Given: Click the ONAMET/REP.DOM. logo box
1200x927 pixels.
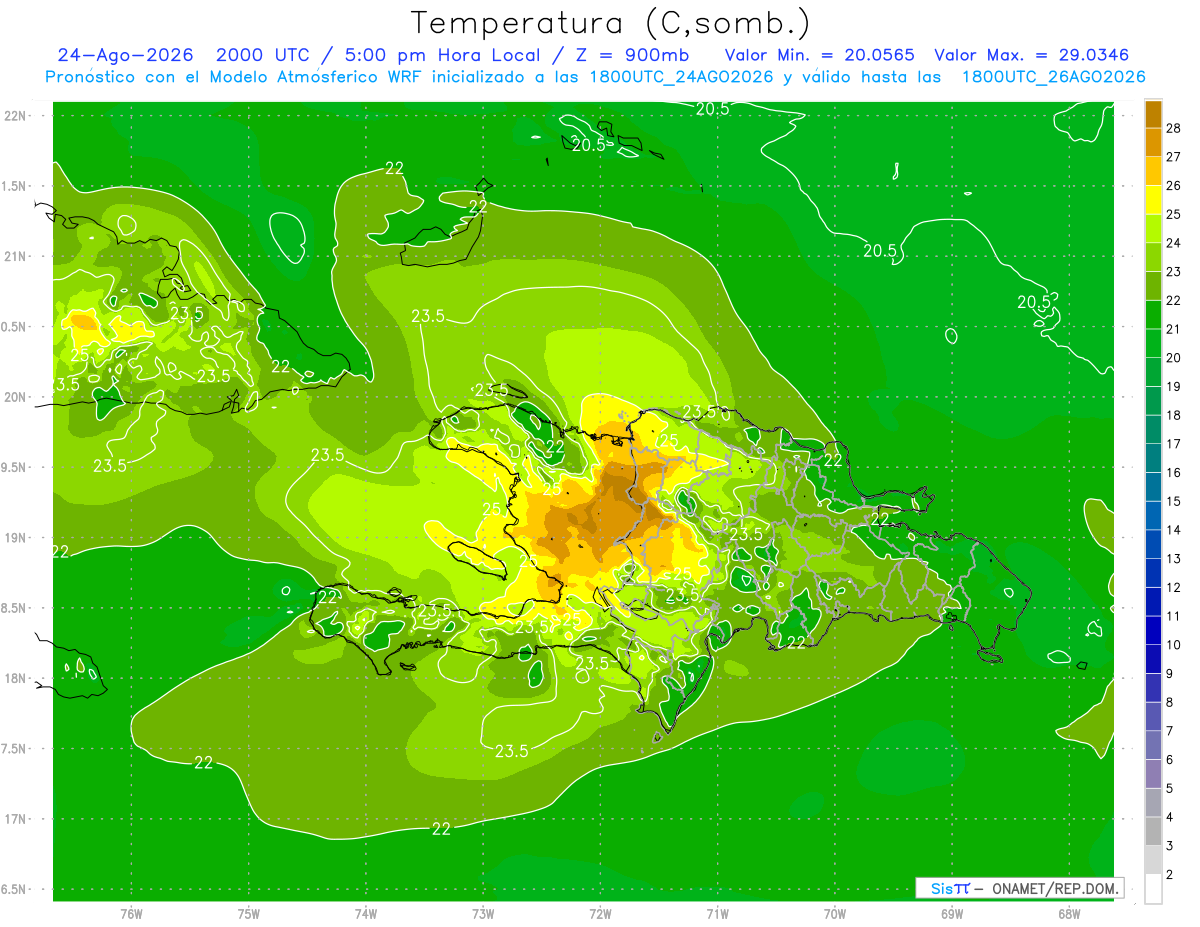Looking at the screenshot, I should coord(1019,888).
